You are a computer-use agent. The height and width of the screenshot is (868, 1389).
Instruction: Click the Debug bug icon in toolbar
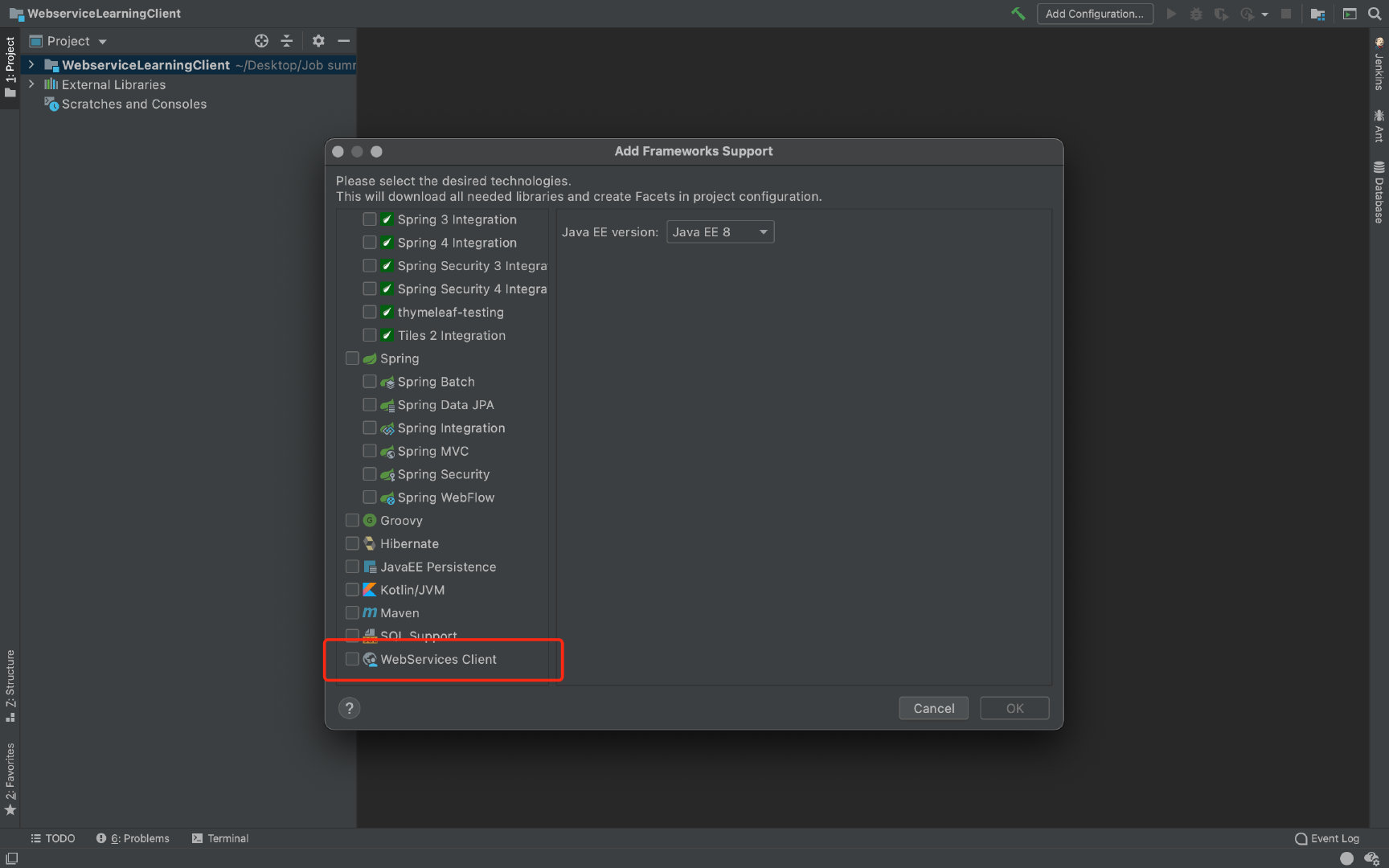[1196, 14]
